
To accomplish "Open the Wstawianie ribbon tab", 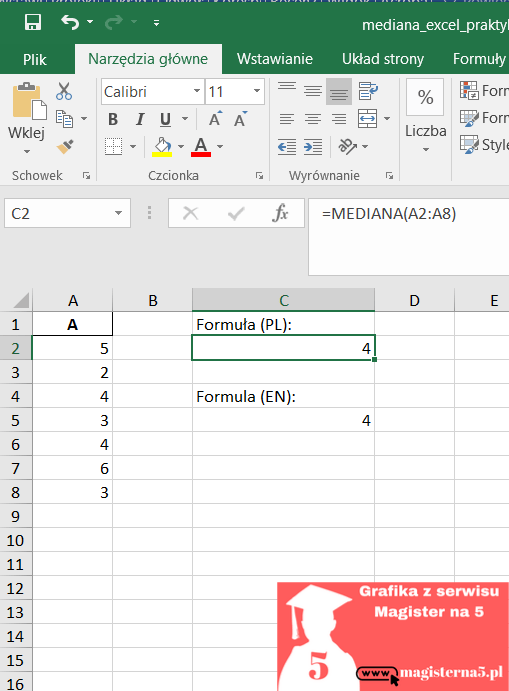I will (275, 59).
